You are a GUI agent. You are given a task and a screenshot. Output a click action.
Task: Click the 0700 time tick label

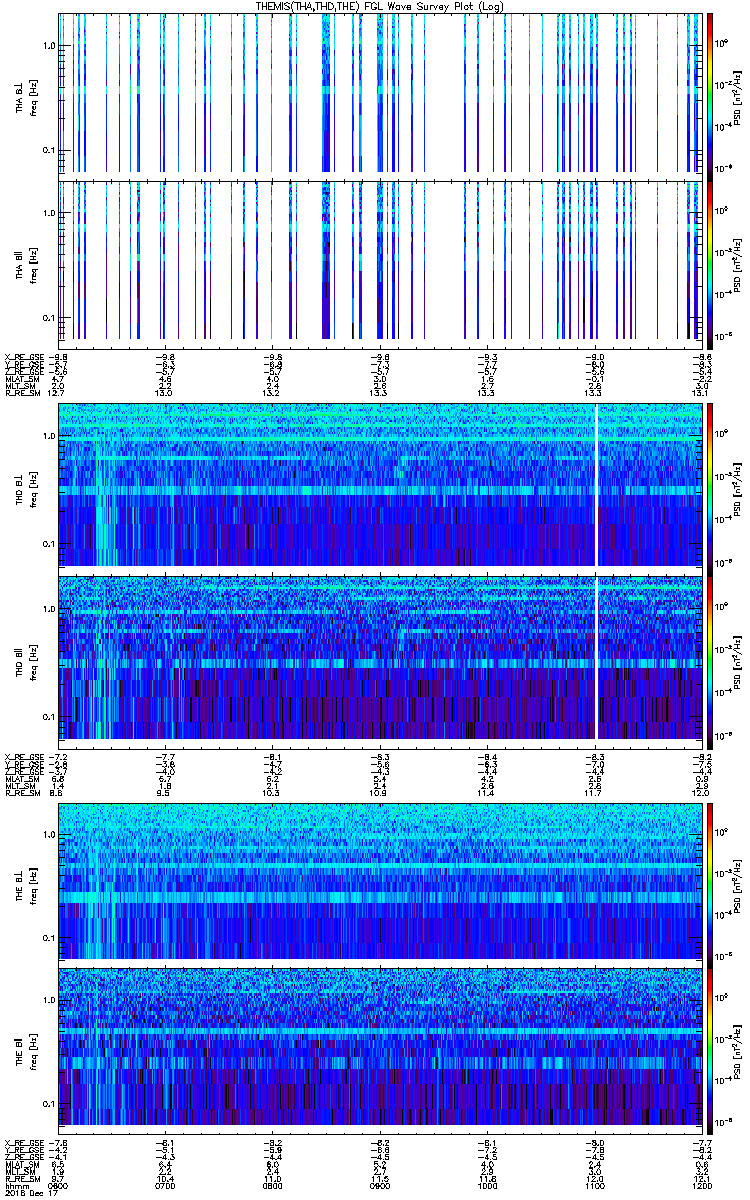[x=166, y=1185]
